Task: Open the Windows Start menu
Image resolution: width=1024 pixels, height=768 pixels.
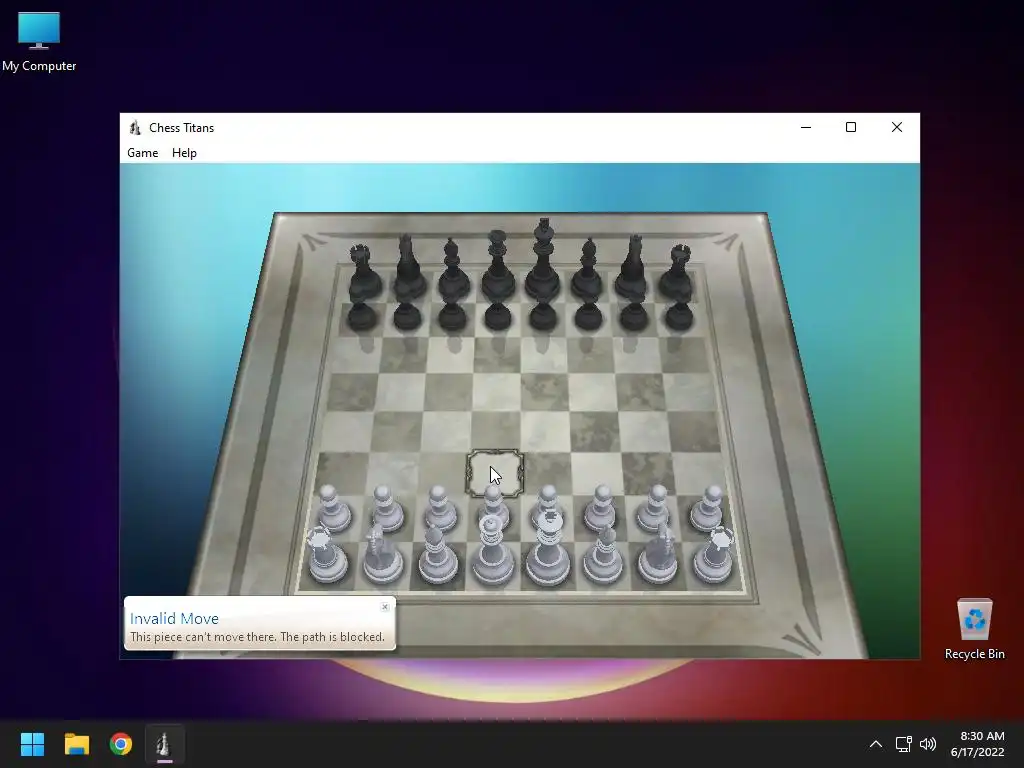Action: pyautogui.click(x=32, y=744)
